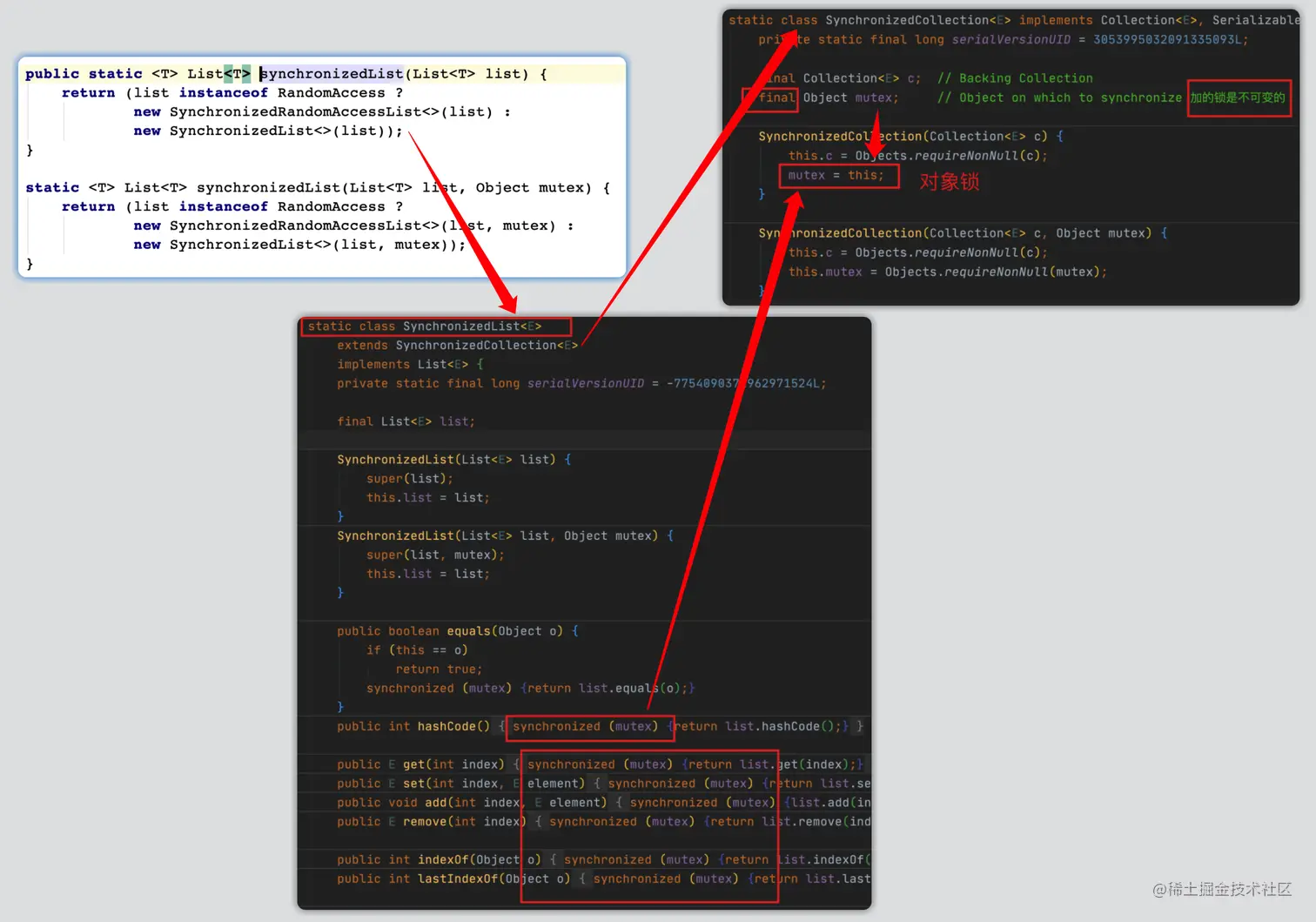Click the 'synchronizedList(List<T> list, Object mutex)' signature line
Screen dimensions: 1316x922
tap(318, 187)
